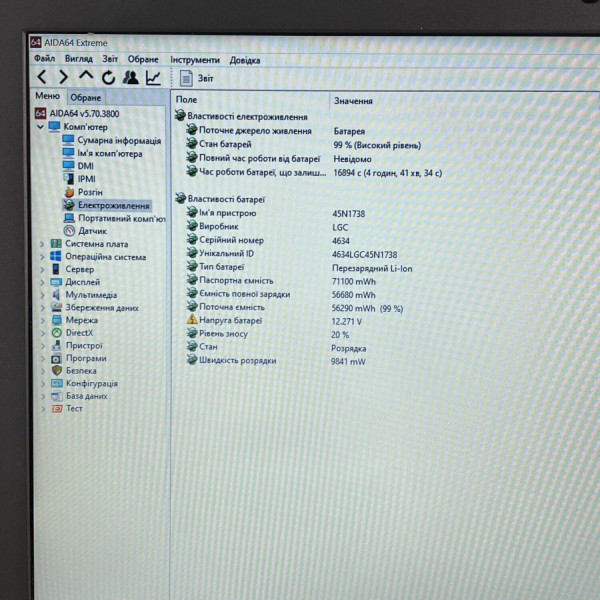Open the Файл menu
The width and height of the screenshot is (600, 600).
click(x=44, y=59)
